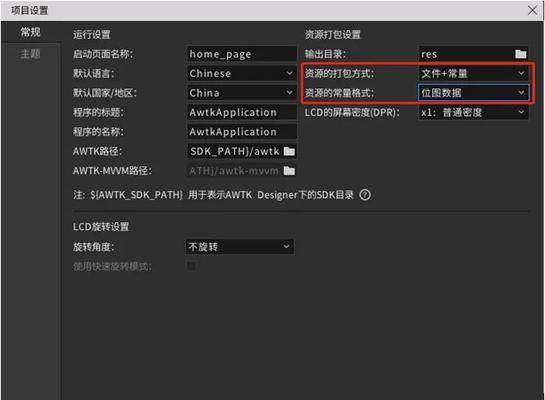Open 旋转角度 不旋转 dropdown

(x=240, y=247)
